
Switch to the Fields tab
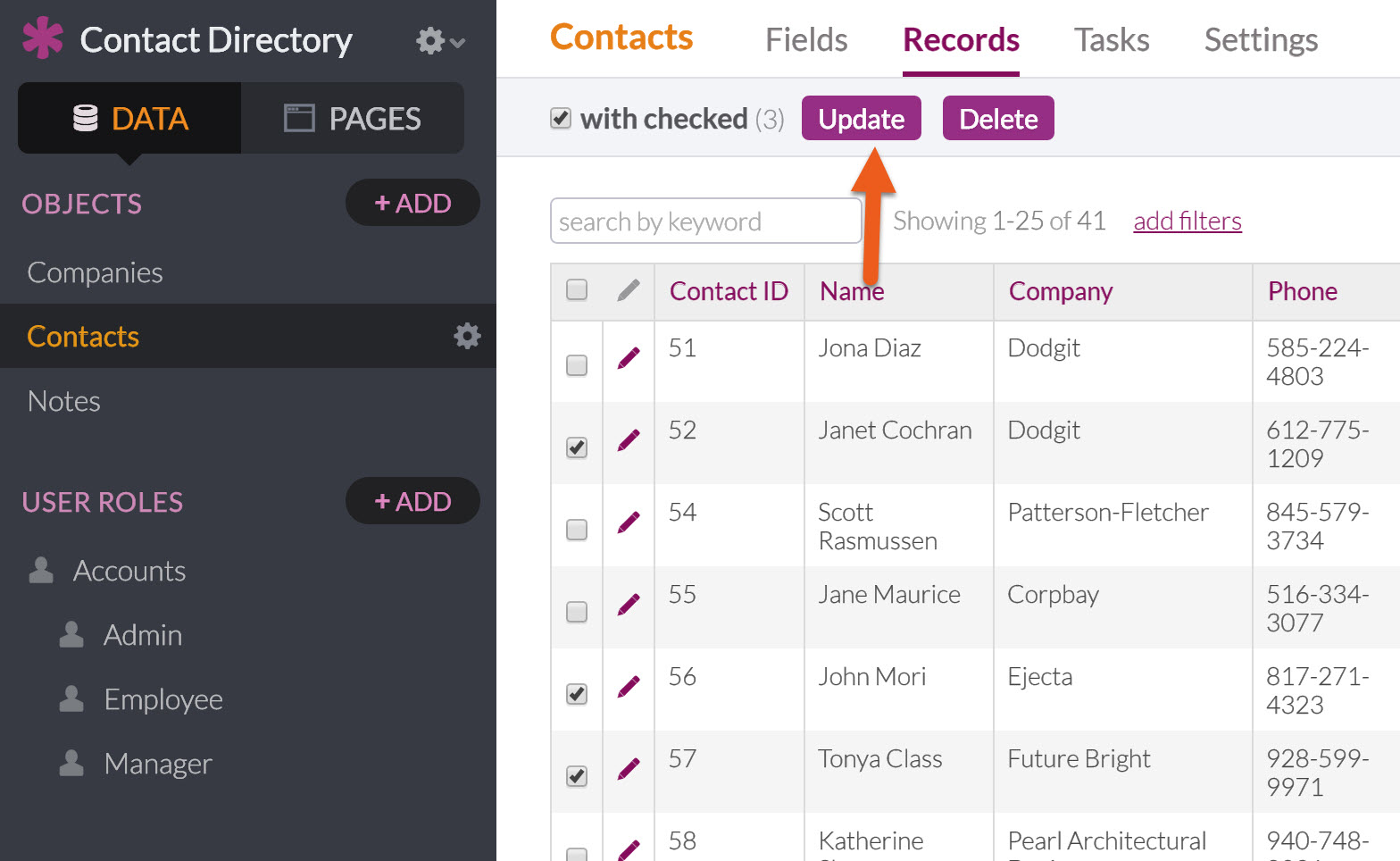point(805,40)
